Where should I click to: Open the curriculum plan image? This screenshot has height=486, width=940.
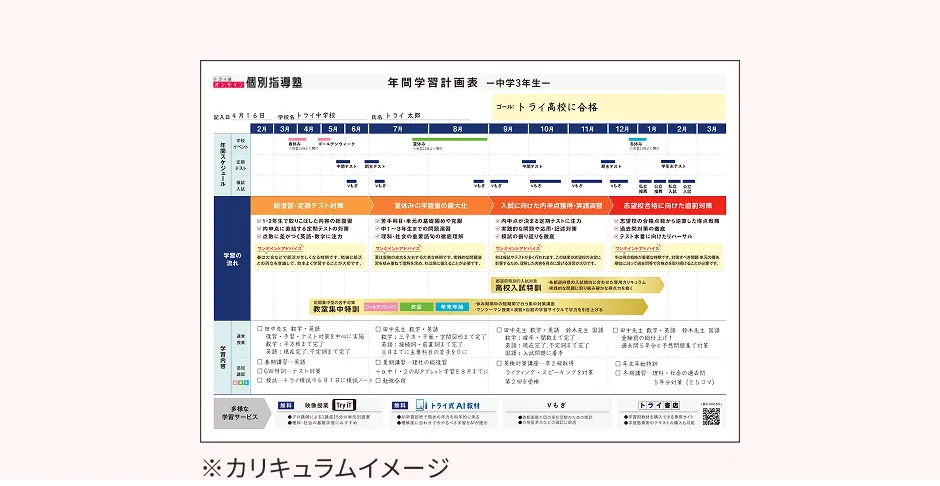470,252
